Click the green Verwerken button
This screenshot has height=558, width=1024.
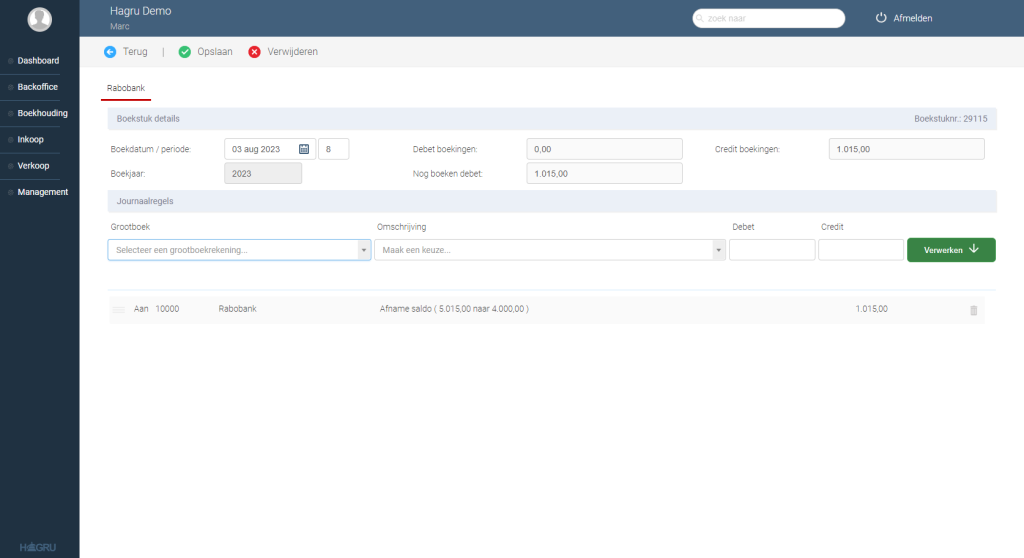pyautogui.click(x=951, y=250)
